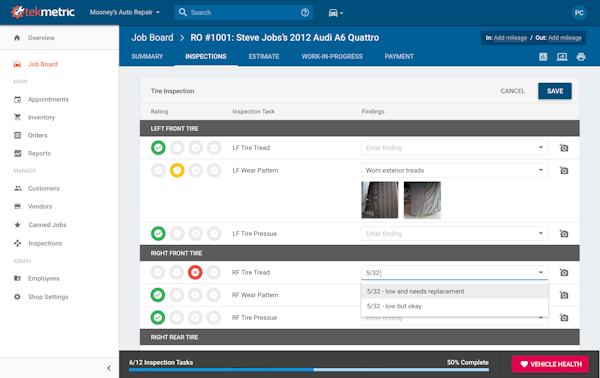Click the Job Board car icon
600x378 pixels.
pos(17,64)
